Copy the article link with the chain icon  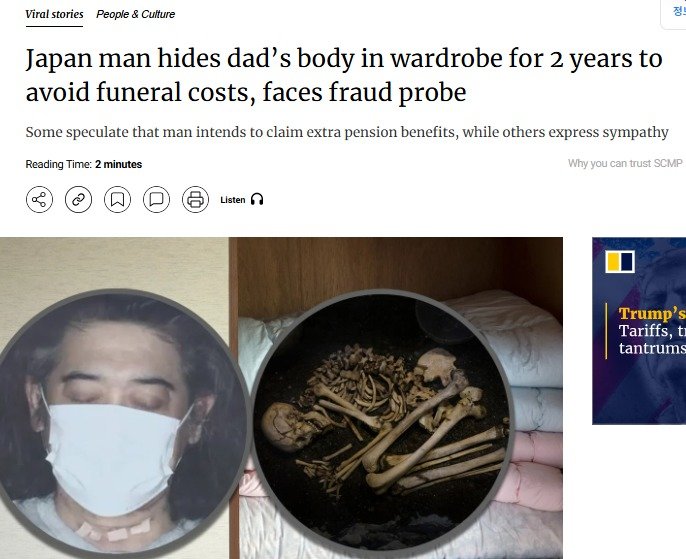click(78, 199)
